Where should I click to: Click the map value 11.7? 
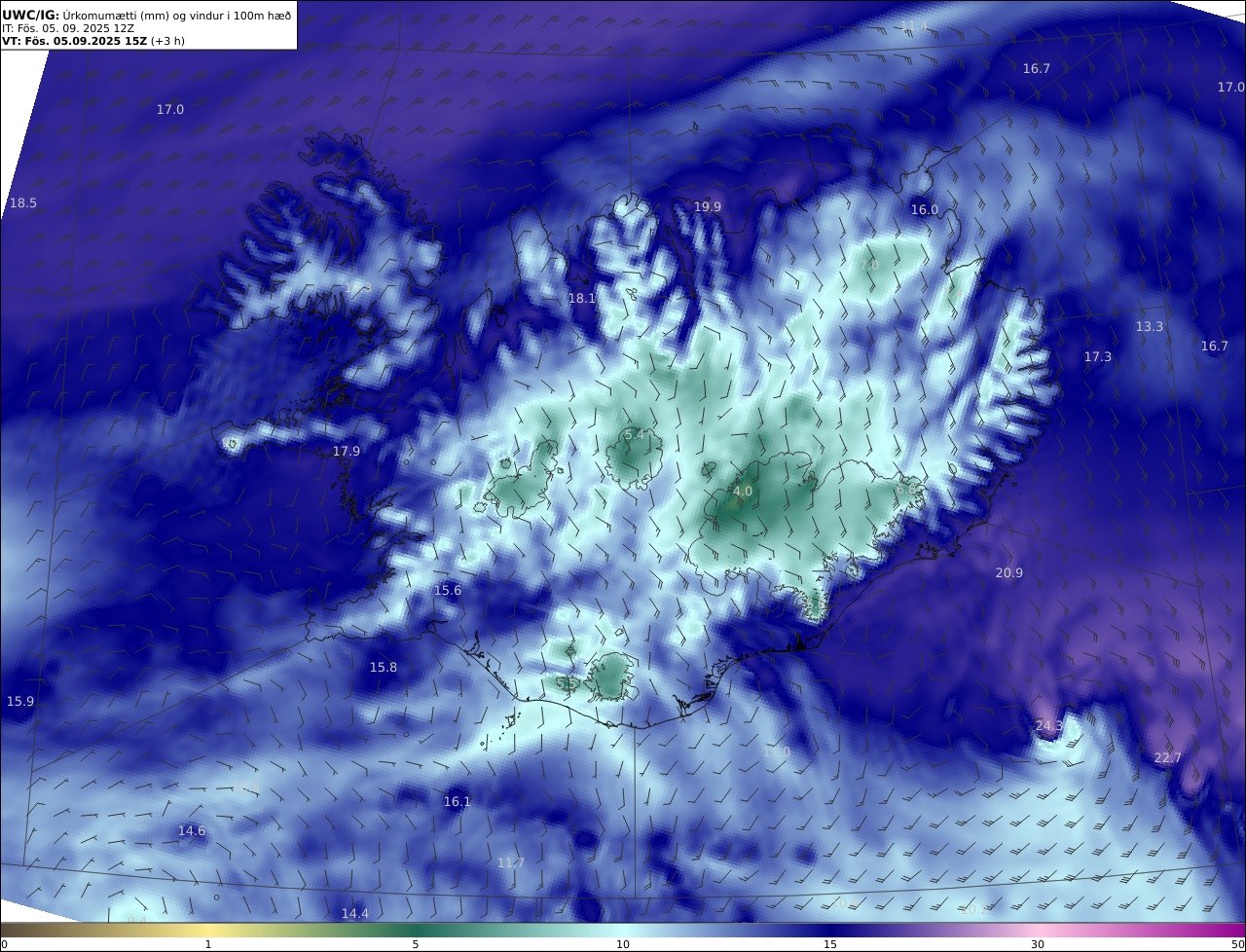tap(510, 862)
